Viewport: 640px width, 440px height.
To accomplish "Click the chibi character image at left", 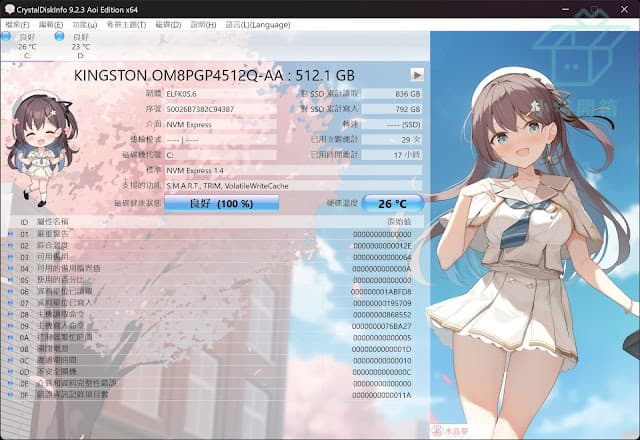I will click(41, 149).
